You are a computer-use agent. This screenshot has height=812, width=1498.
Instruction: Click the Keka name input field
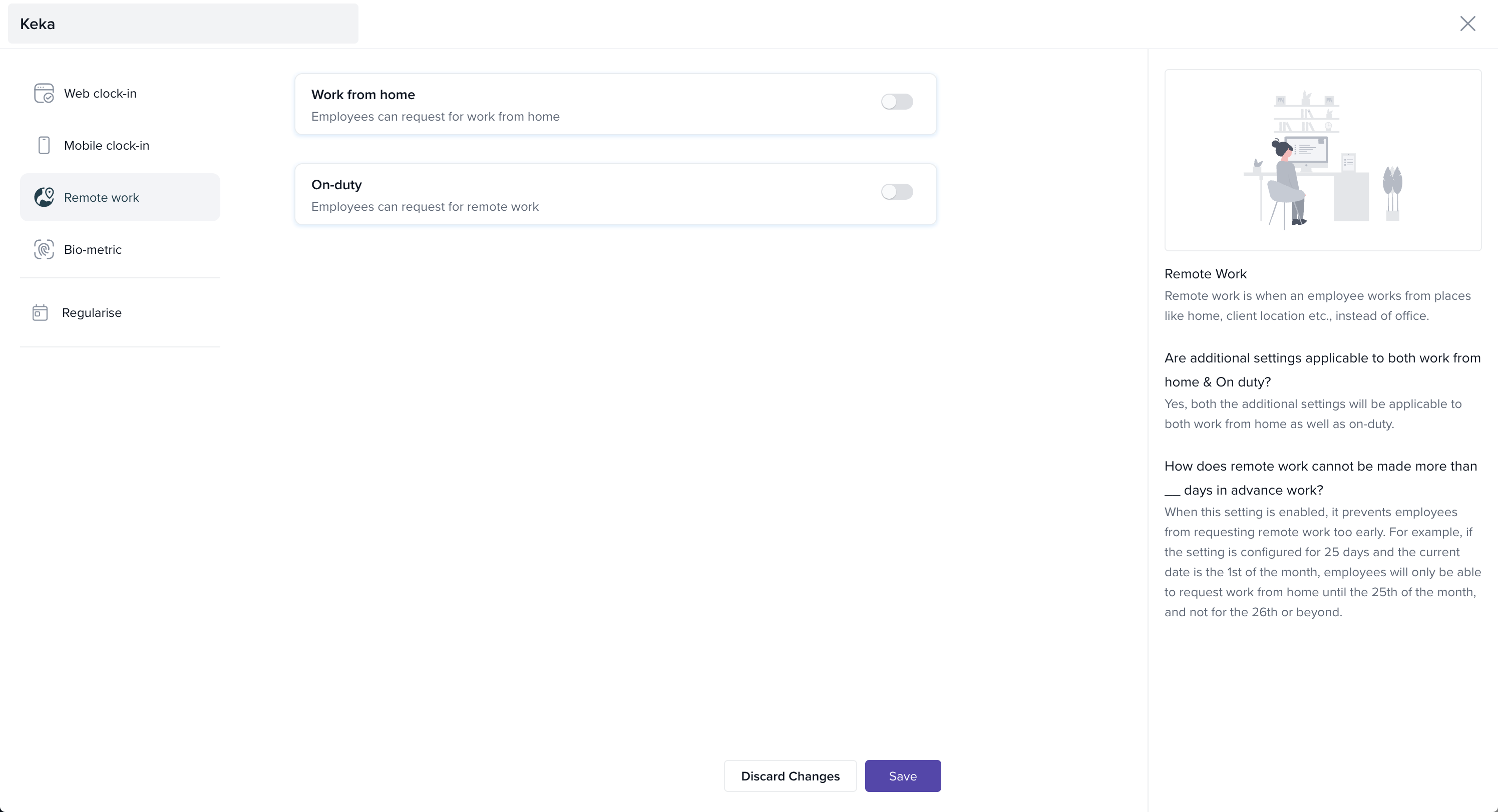coord(183,24)
